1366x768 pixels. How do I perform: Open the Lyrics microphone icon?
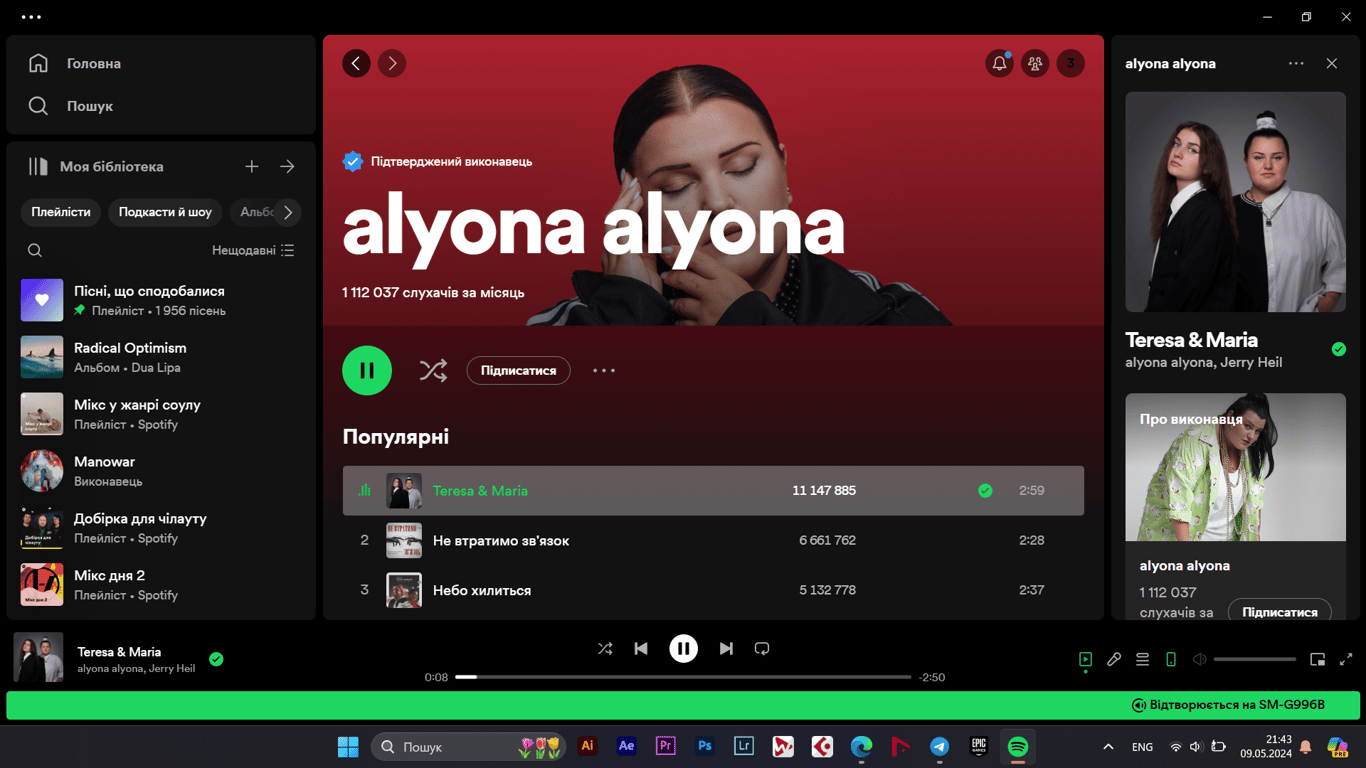click(x=1114, y=660)
